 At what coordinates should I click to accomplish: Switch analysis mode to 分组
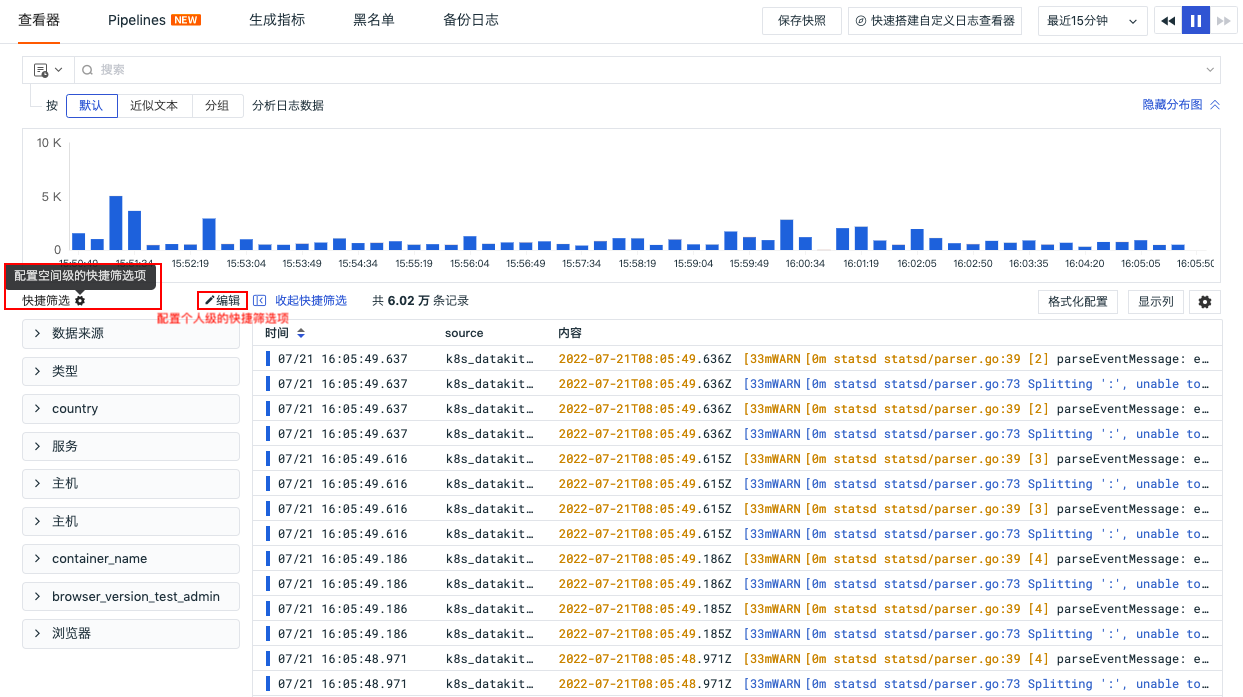tap(217, 105)
